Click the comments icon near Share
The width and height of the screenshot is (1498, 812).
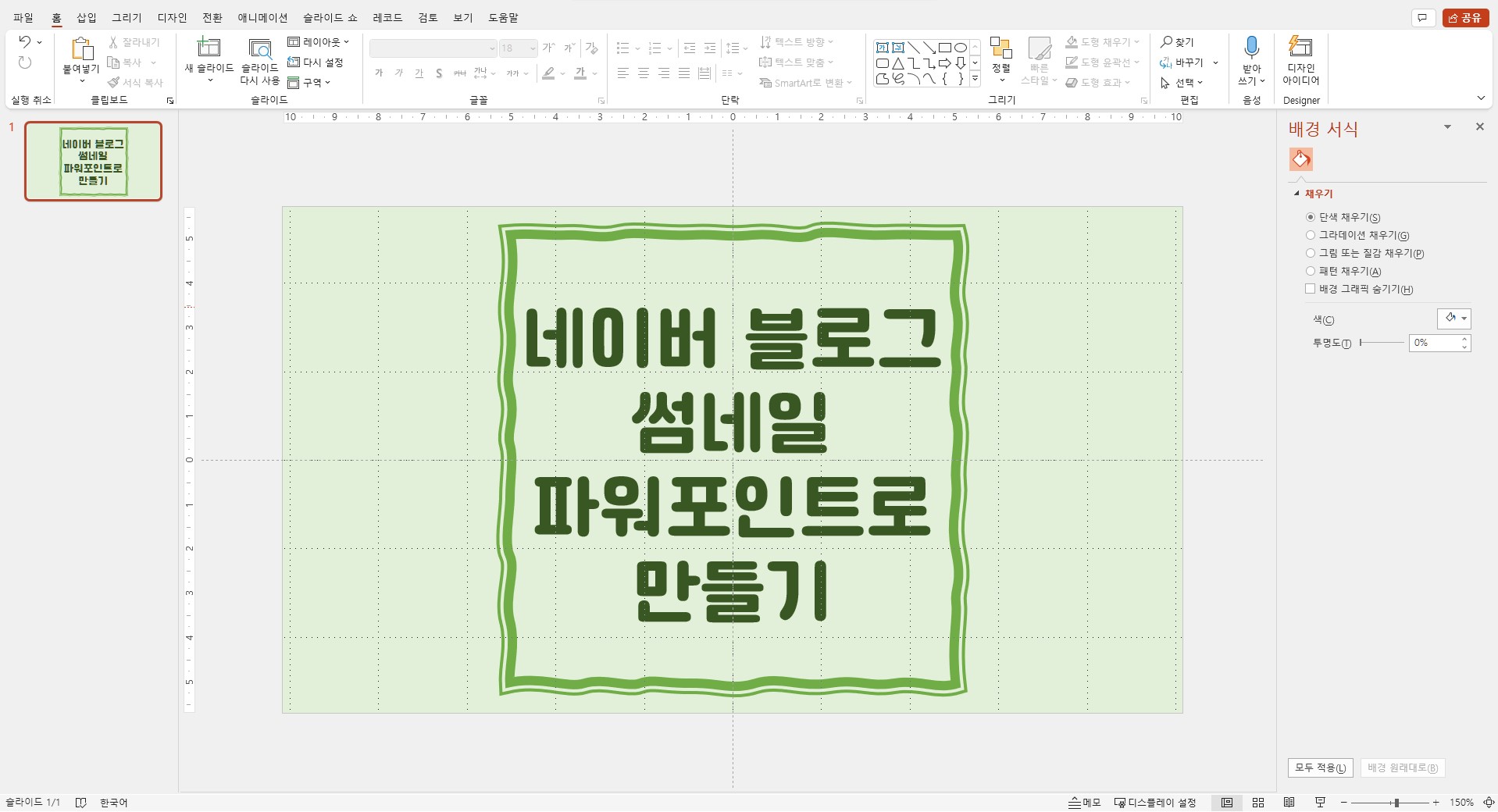(1422, 18)
